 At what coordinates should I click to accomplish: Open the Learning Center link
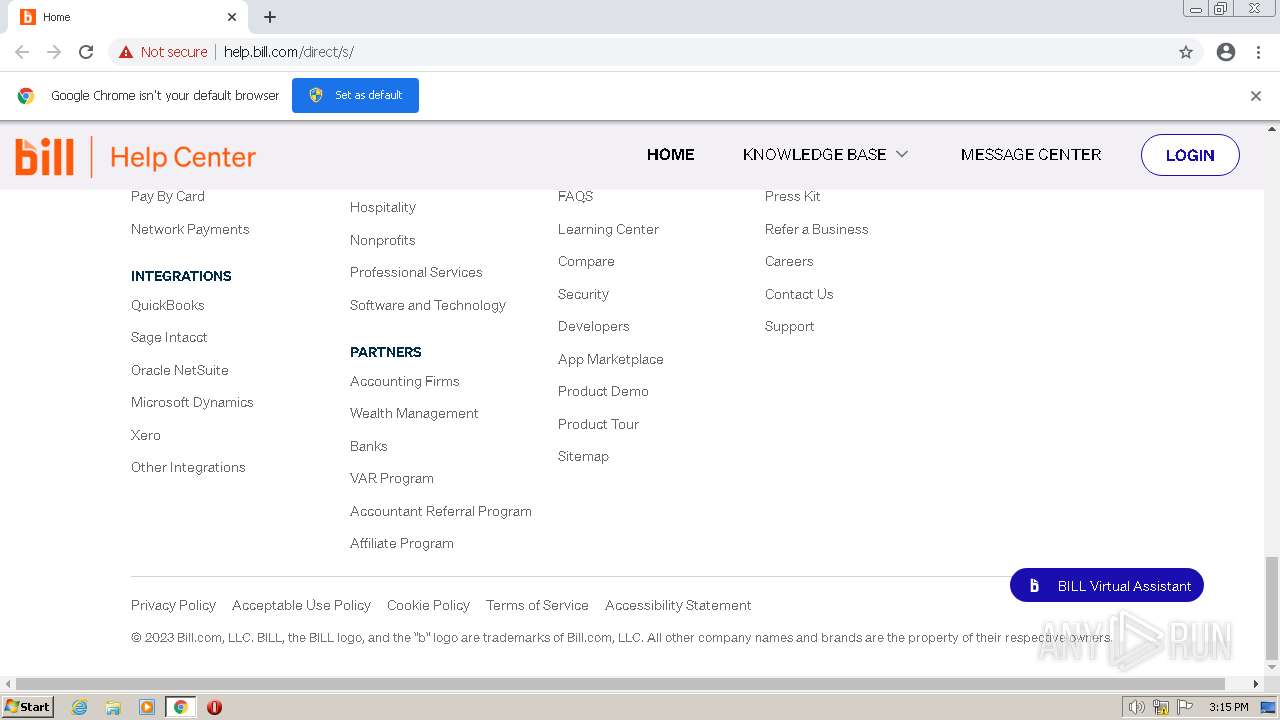608,229
